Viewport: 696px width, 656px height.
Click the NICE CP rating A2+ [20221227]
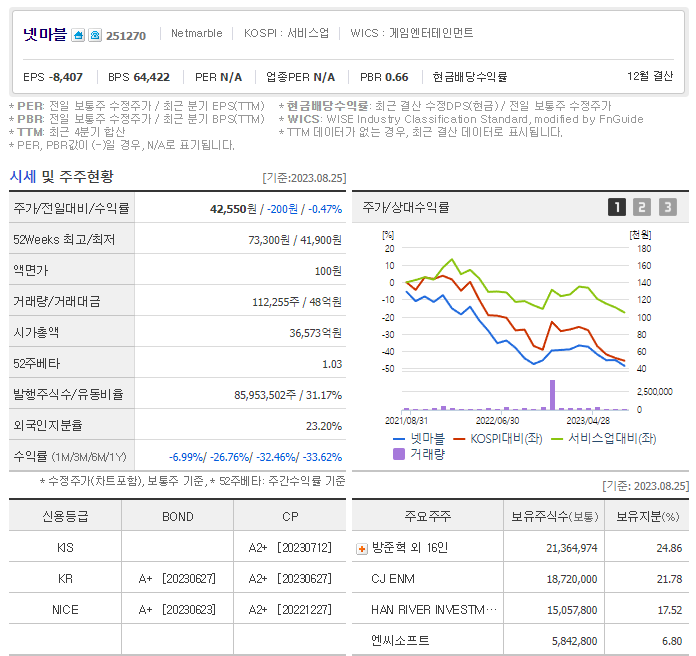[x=290, y=610]
